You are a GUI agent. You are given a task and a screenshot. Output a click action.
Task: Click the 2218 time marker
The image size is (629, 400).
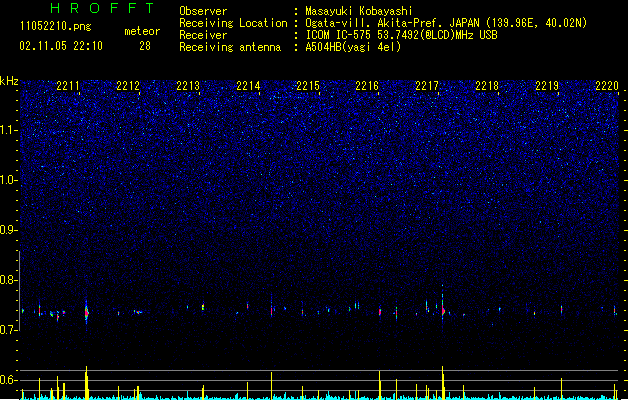tap(487, 85)
